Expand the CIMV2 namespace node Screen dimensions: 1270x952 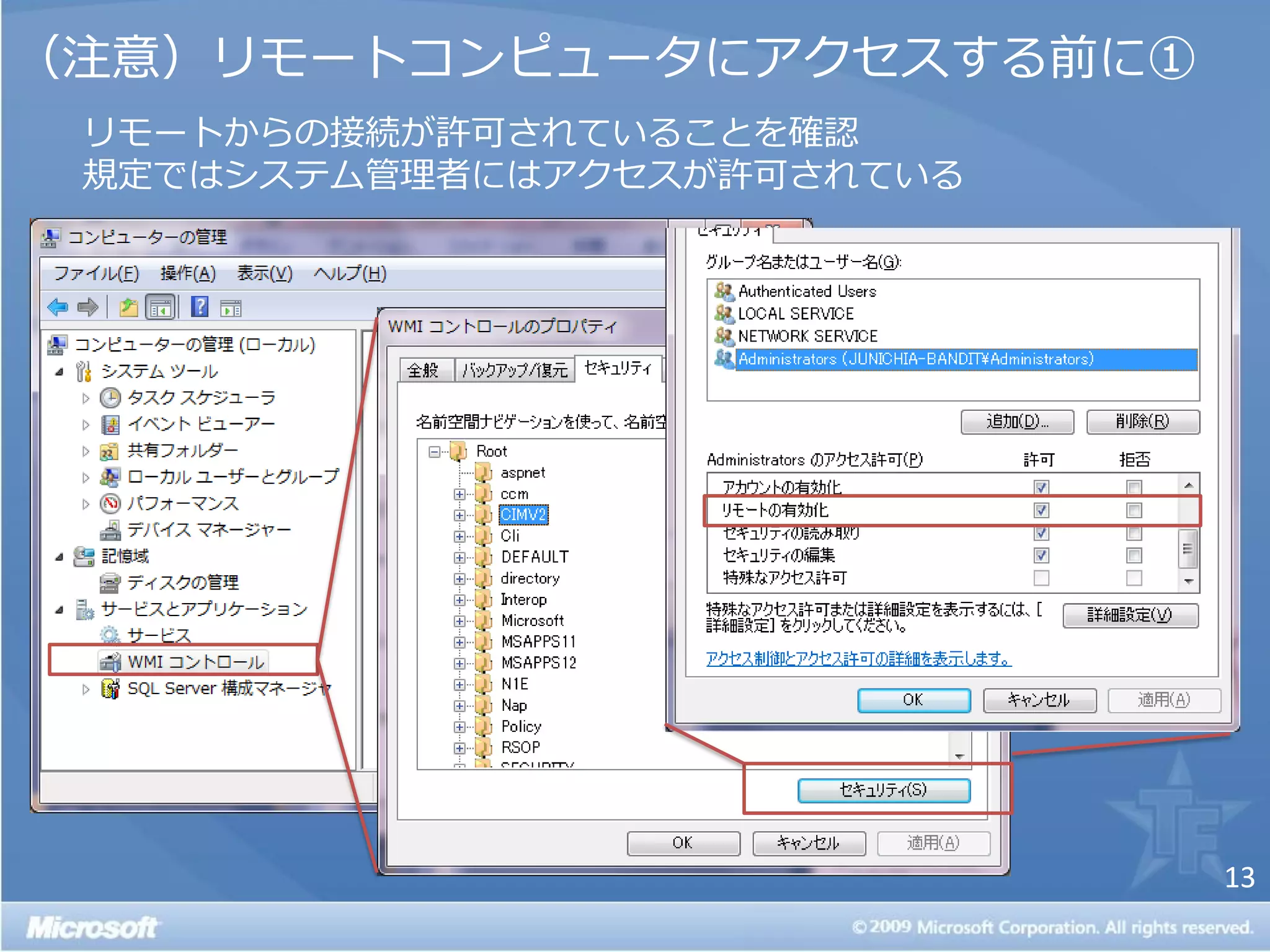(459, 515)
